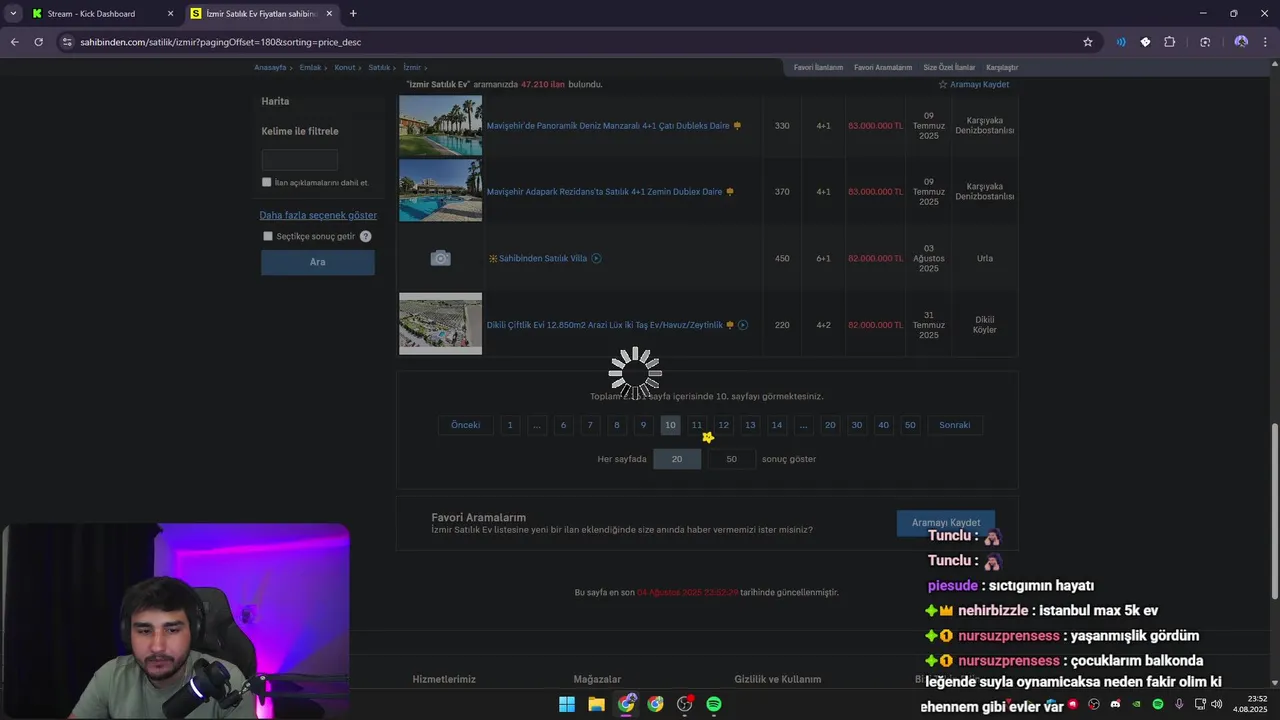Jump to results page 50

click(910, 425)
